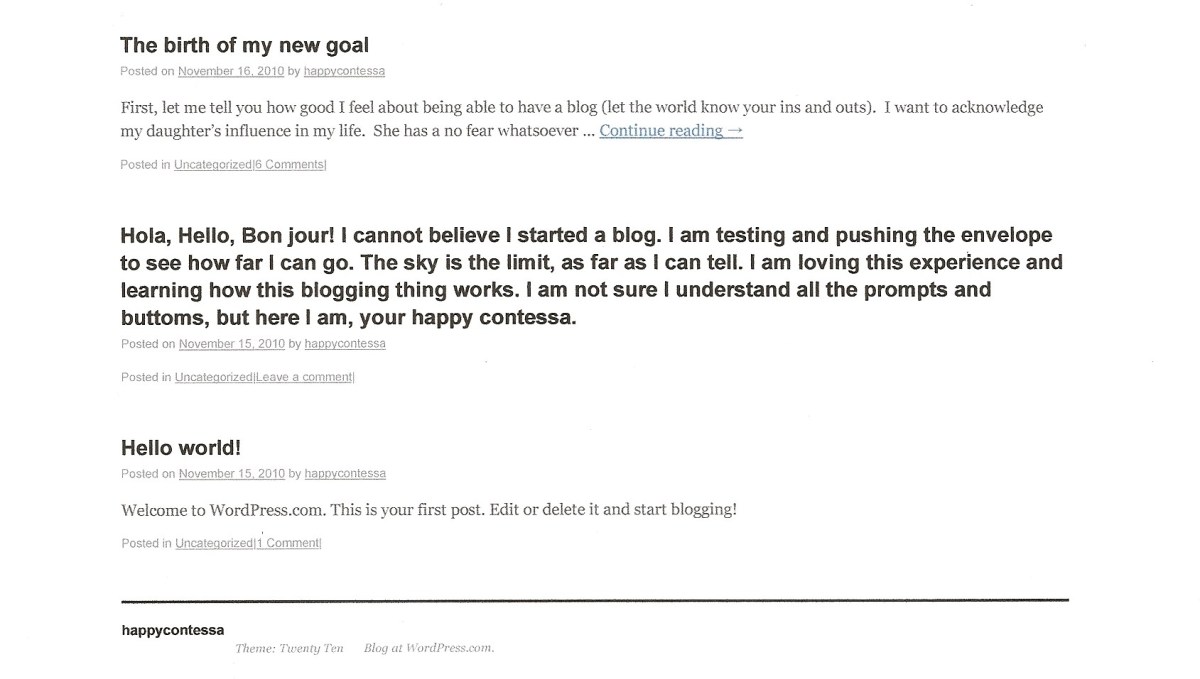Image resolution: width=1200 pixels, height=679 pixels.
Task: Click happycontessa author link under the Hola post
Action: coord(345,343)
